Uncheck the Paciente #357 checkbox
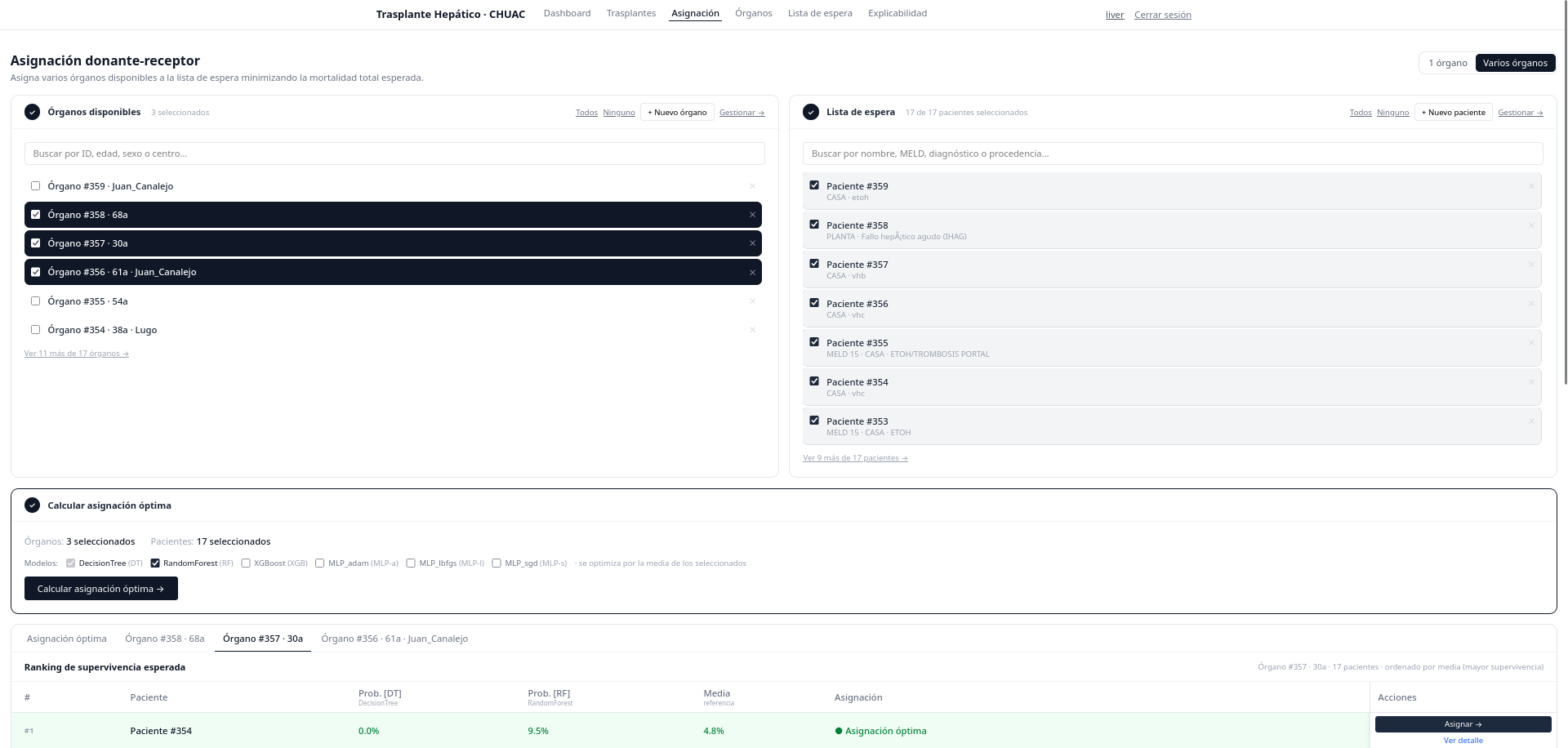The height and width of the screenshot is (748, 1568). pyautogui.click(x=814, y=264)
